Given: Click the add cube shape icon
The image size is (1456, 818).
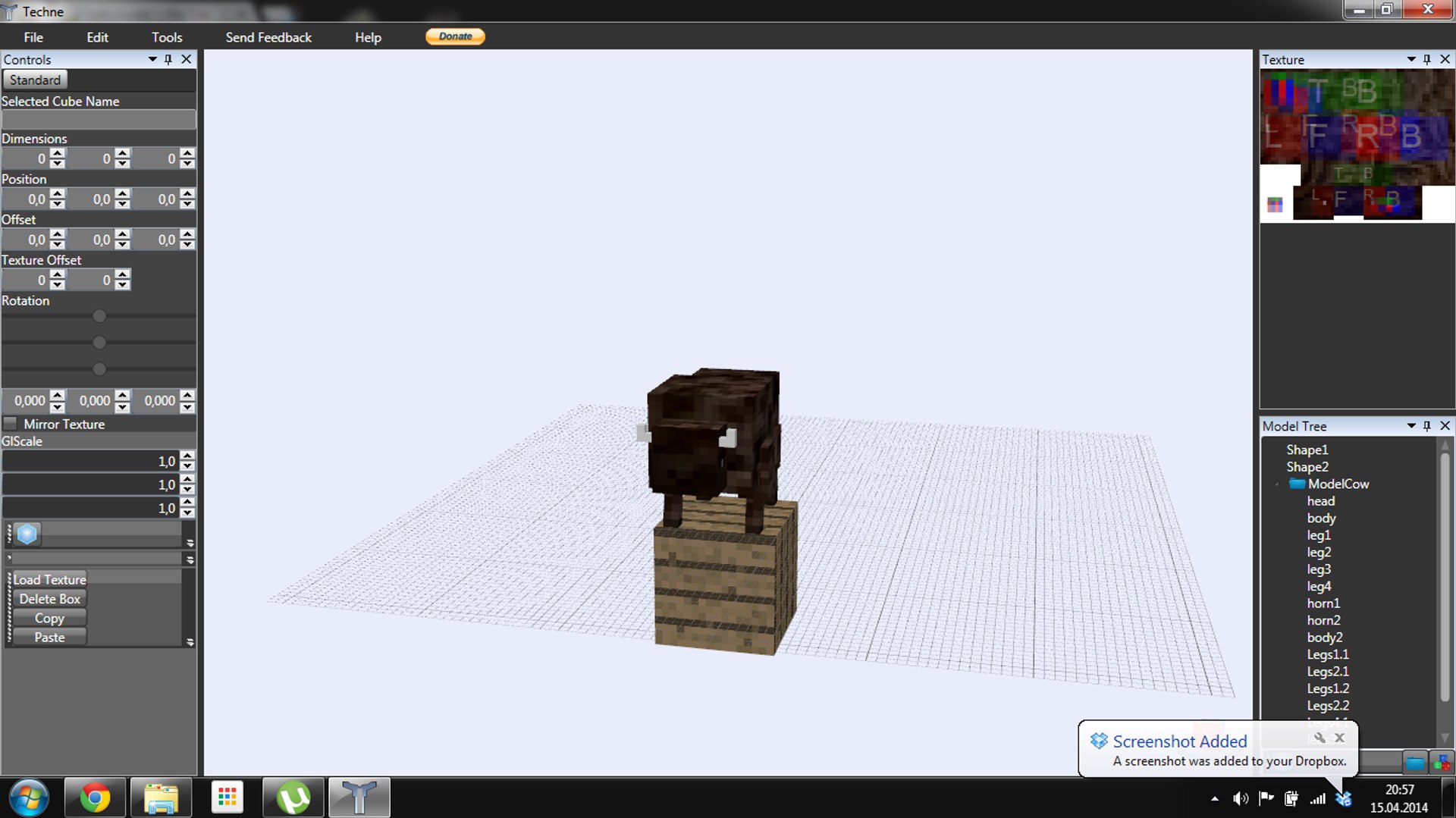Looking at the screenshot, I should point(27,534).
